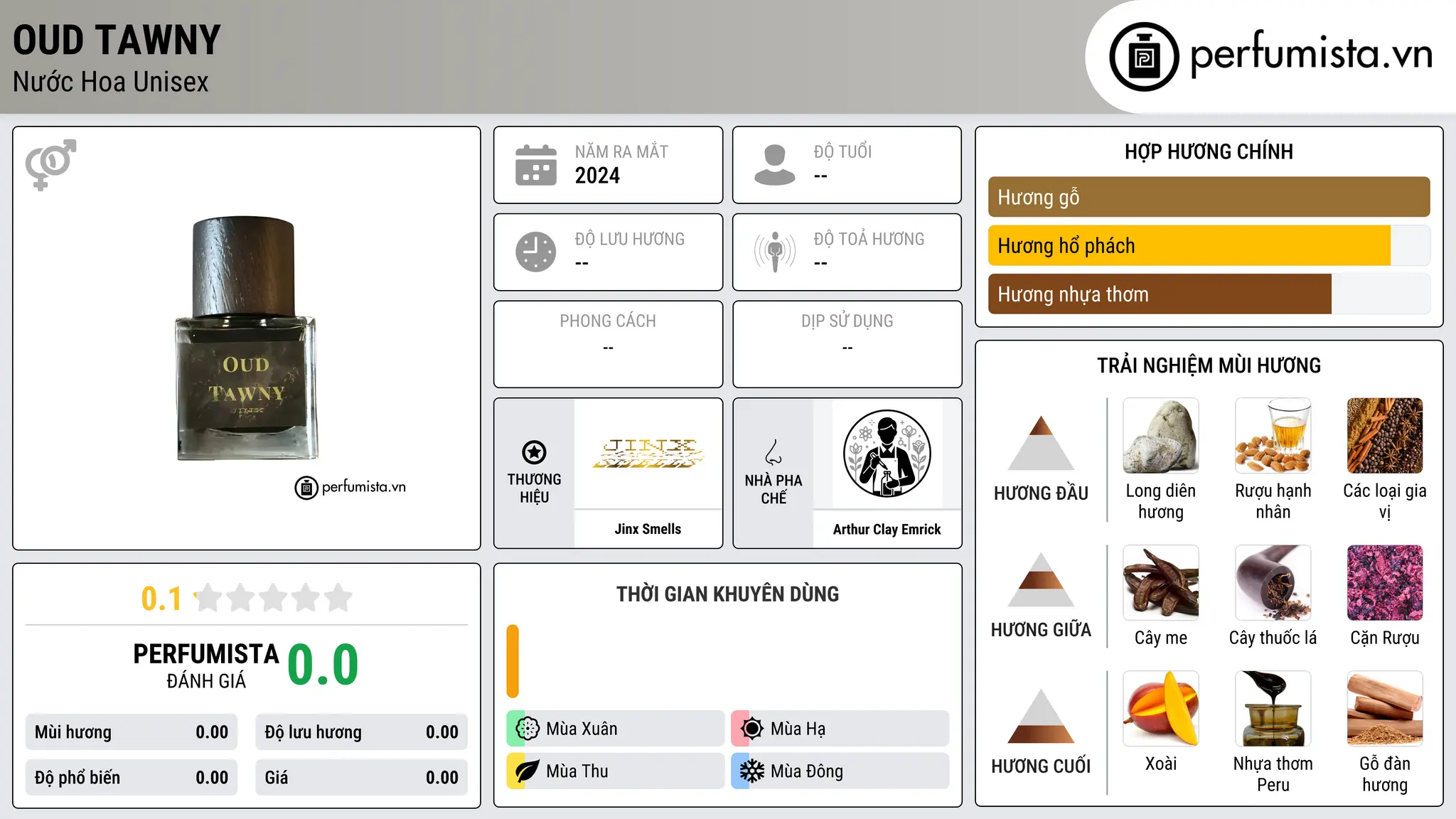Click the Hương giữa pyramid icon
Image resolution: width=1456 pixels, height=819 pixels.
tap(1041, 580)
